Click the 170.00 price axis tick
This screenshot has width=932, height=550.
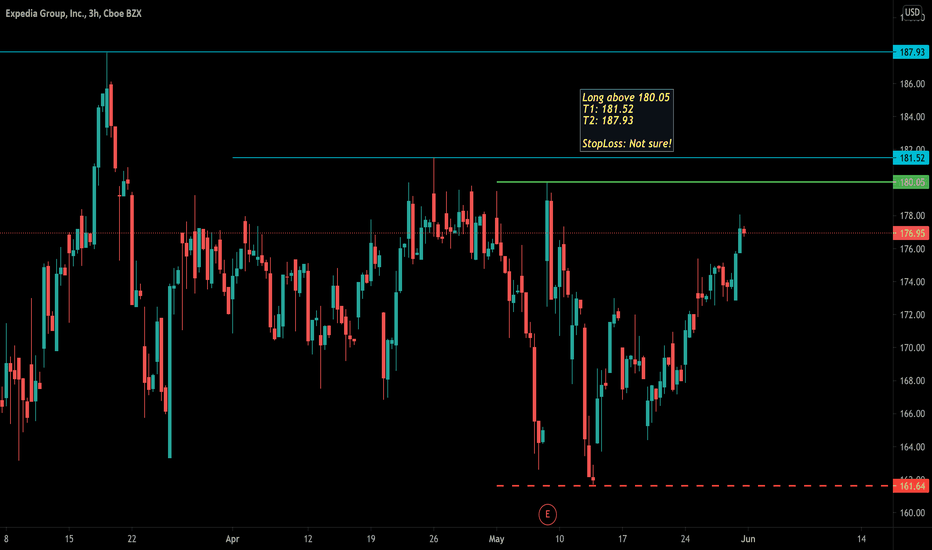[x=912, y=347]
